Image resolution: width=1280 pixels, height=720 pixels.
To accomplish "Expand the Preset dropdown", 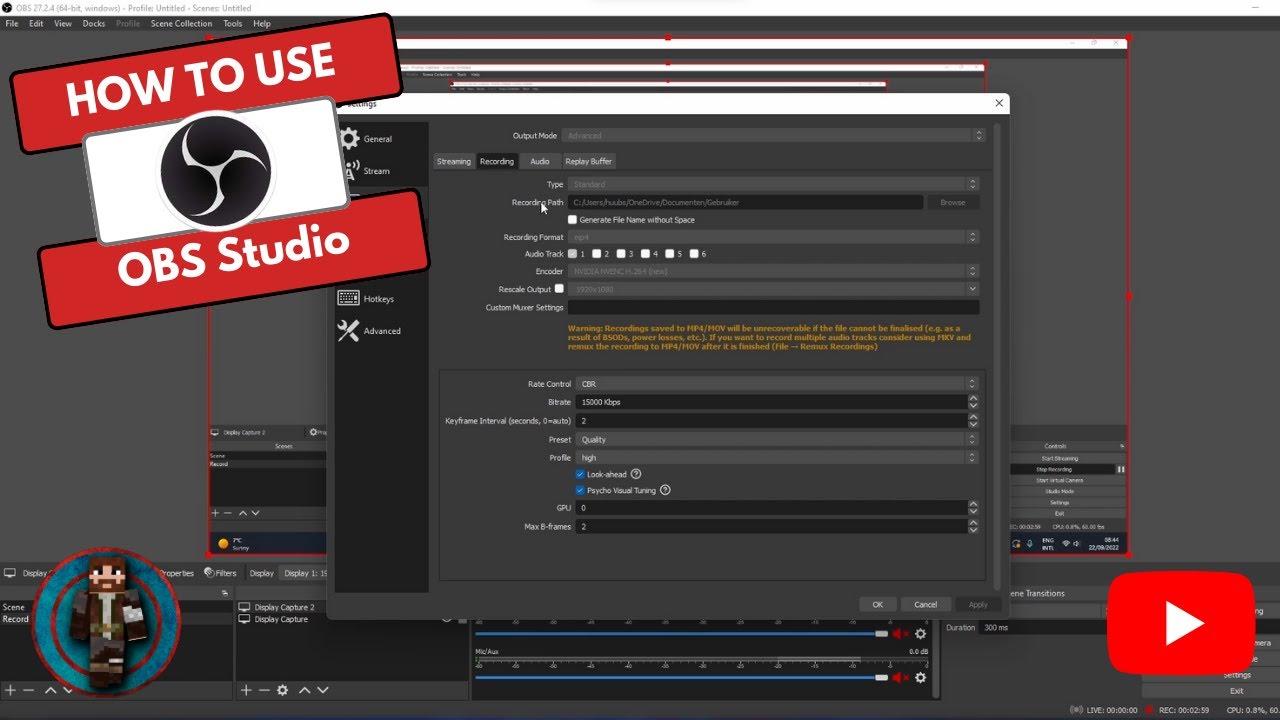I will (776, 439).
